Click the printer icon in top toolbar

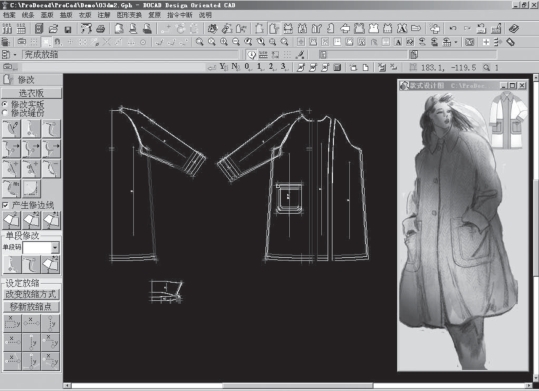[x=100, y=29]
